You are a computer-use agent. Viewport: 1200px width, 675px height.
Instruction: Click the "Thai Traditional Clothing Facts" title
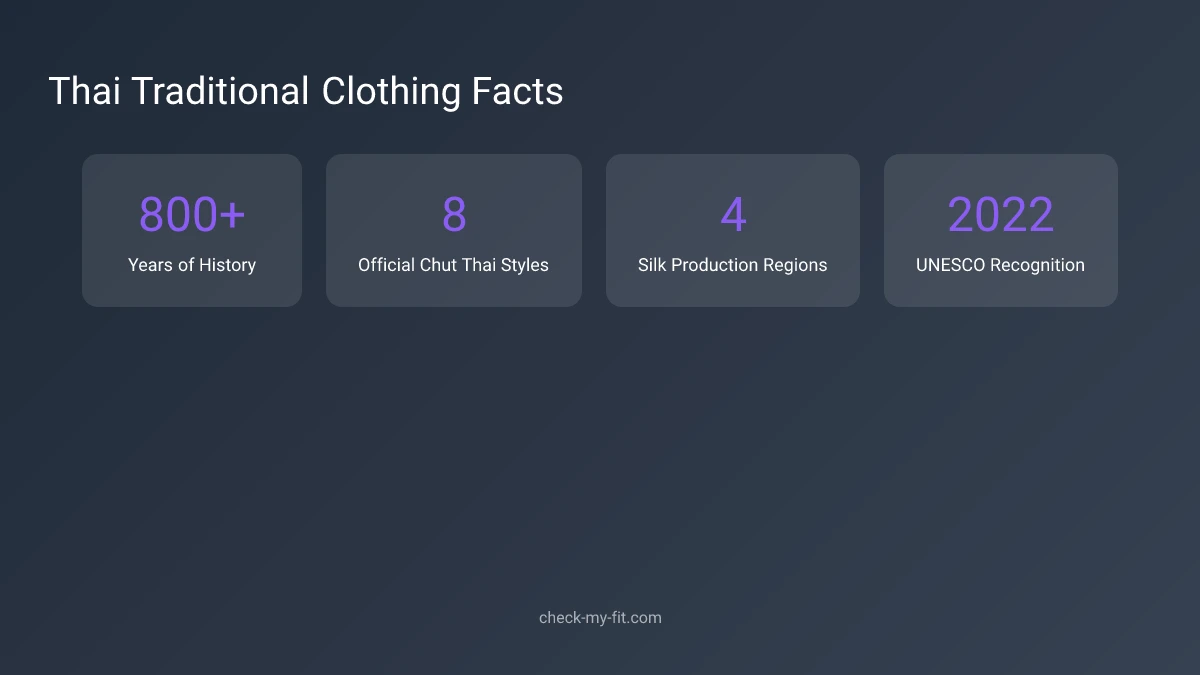click(x=307, y=91)
